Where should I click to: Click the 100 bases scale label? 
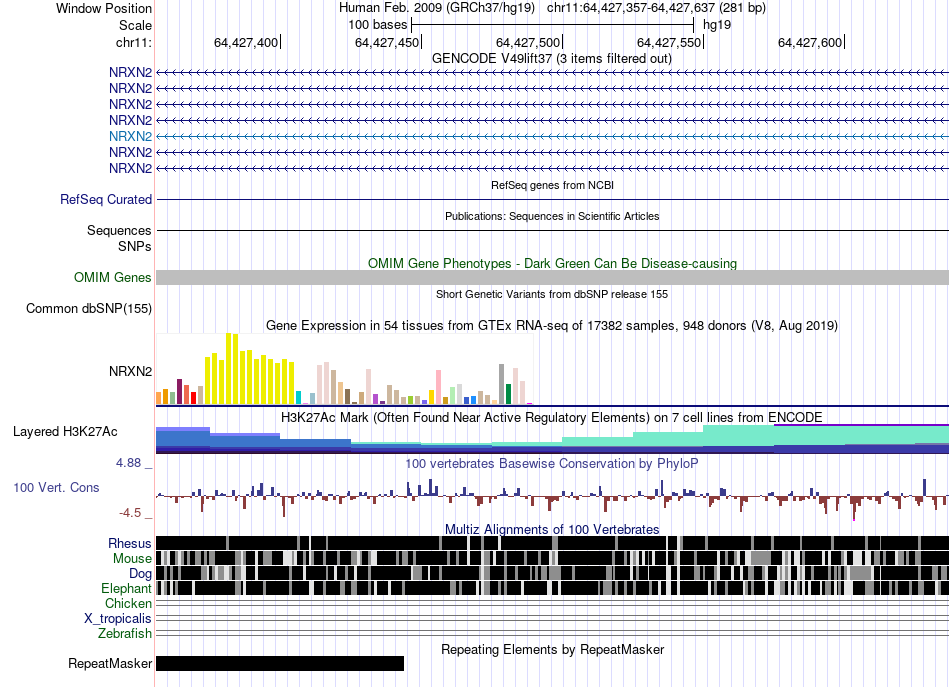click(x=377, y=25)
